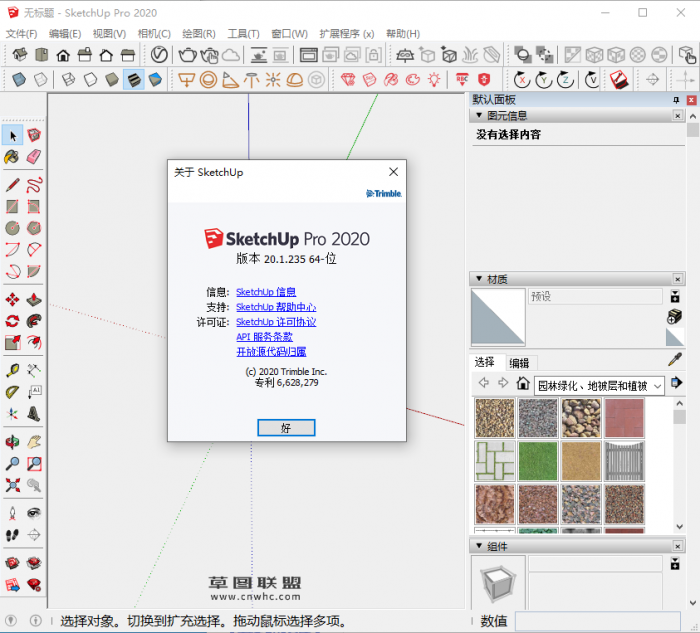Select the Pencil line tool
This screenshot has width=700, height=633.
pos(12,184)
